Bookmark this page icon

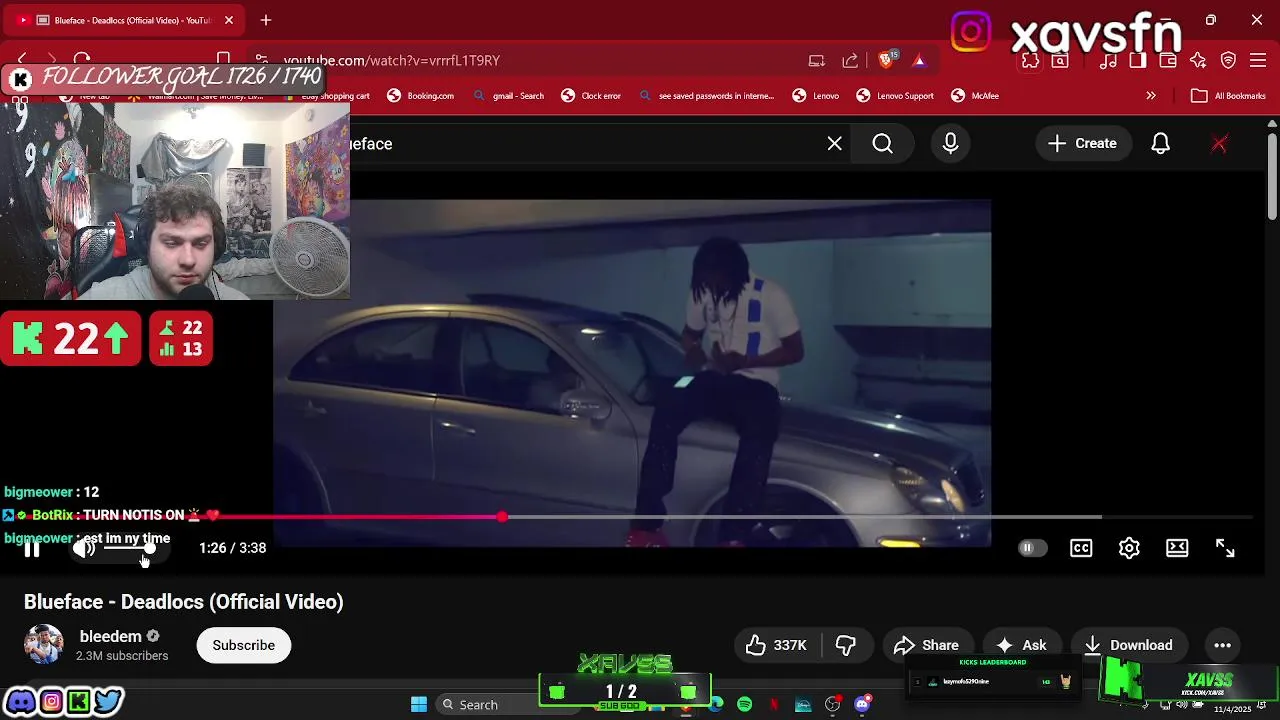(224, 60)
